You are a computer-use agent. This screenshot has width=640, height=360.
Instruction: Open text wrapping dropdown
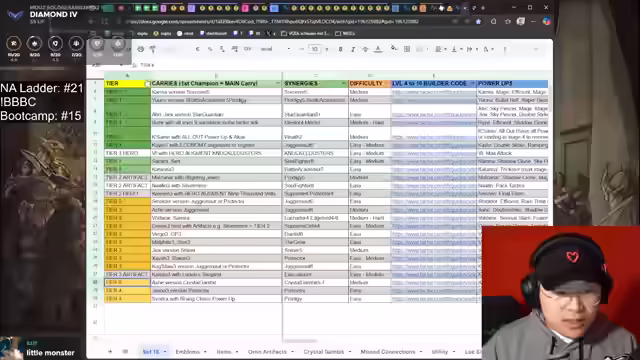471,49
